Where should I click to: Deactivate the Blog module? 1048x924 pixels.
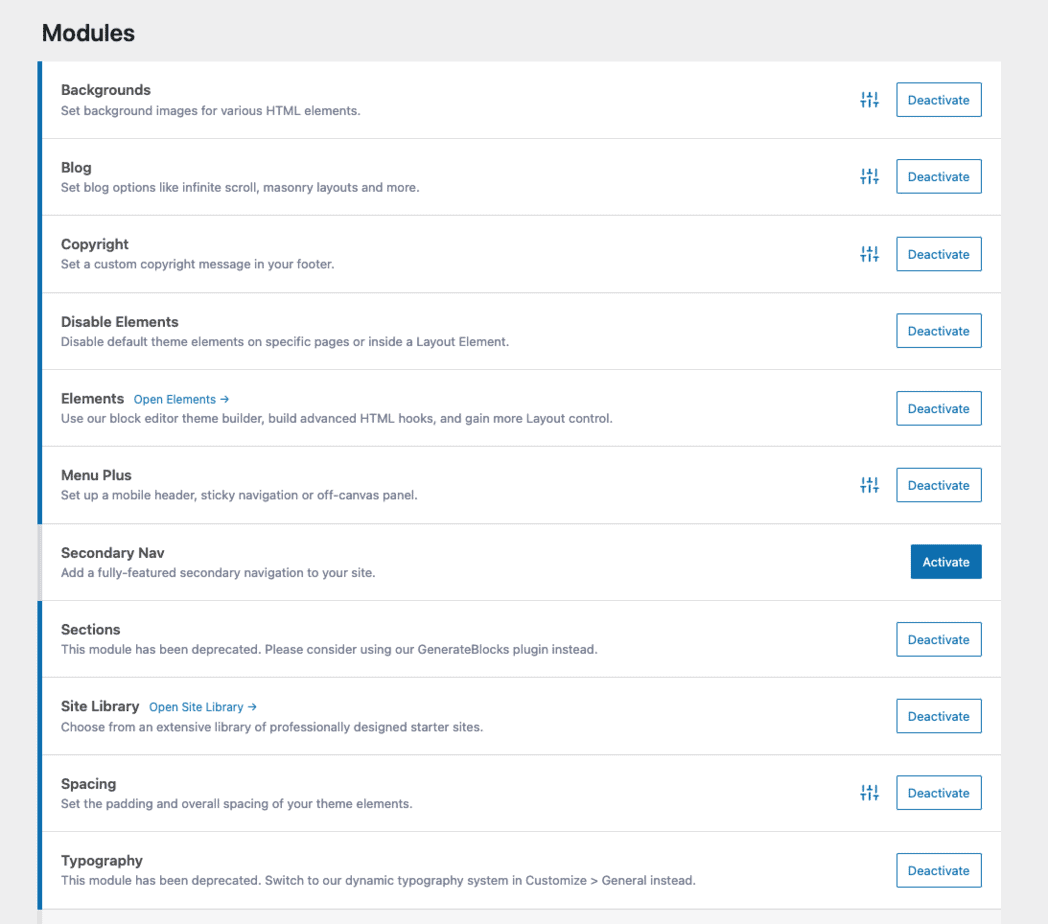click(938, 176)
